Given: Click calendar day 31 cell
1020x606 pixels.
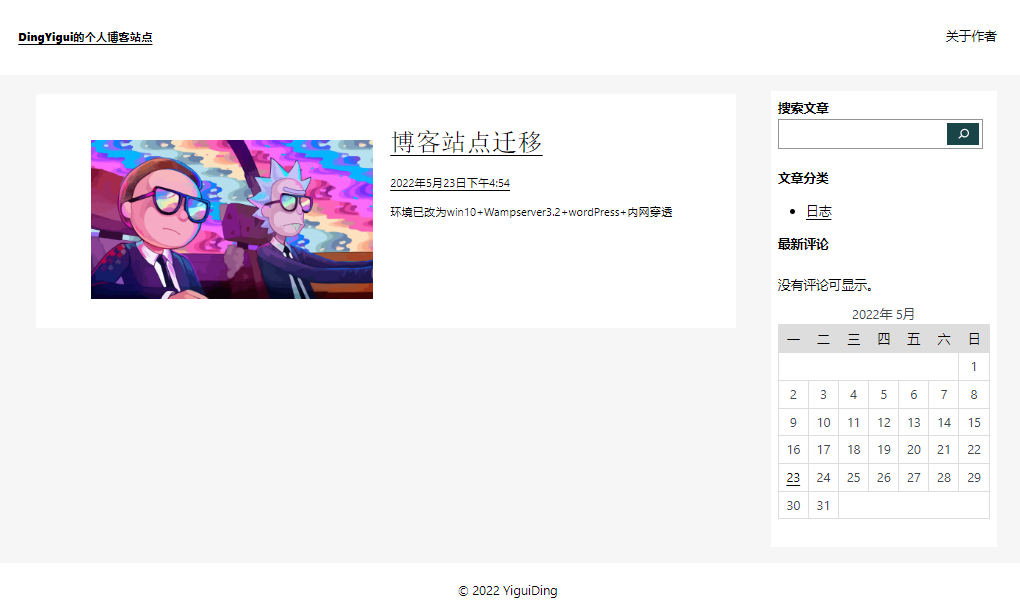Looking at the screenshot, I should click(x=823, y=506).
